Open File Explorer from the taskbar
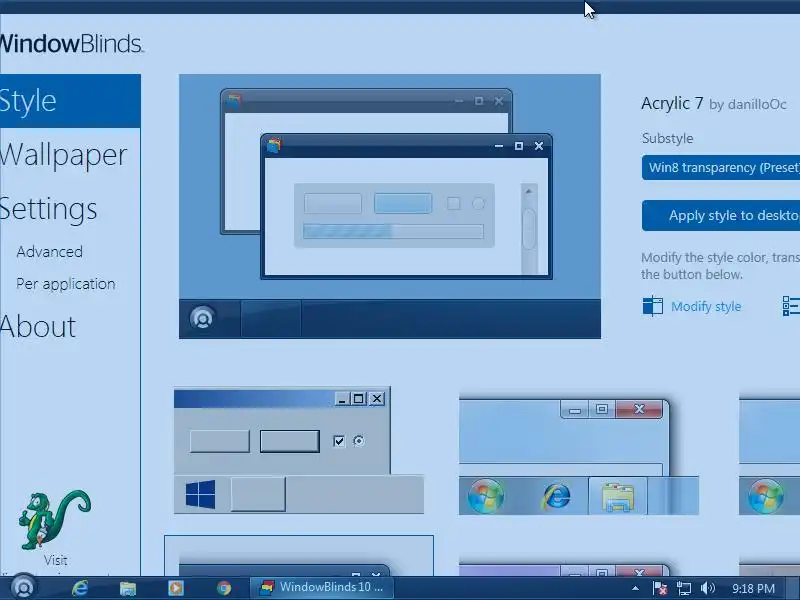Viewport: 800px width, 600px height. pos(128,588)
